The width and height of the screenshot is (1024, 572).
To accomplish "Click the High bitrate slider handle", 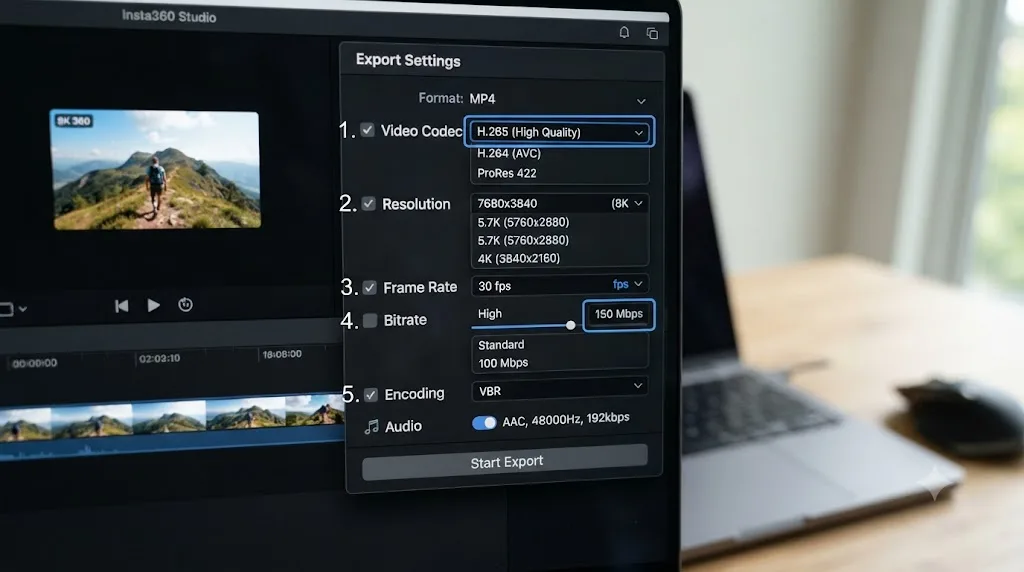I will pyautogui.click(x=571, y=325).
